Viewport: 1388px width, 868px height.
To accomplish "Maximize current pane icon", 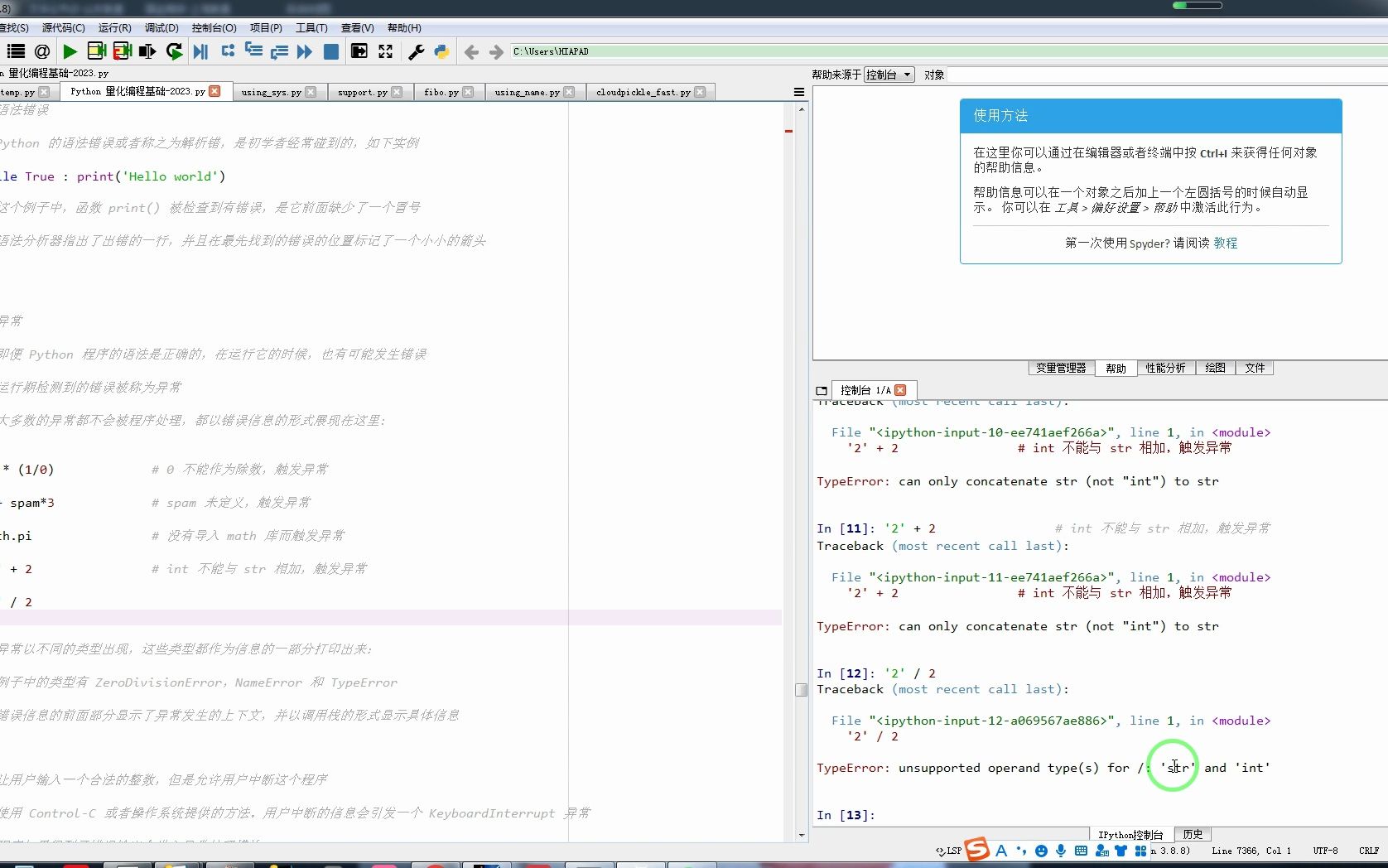I will pos(359,51).
